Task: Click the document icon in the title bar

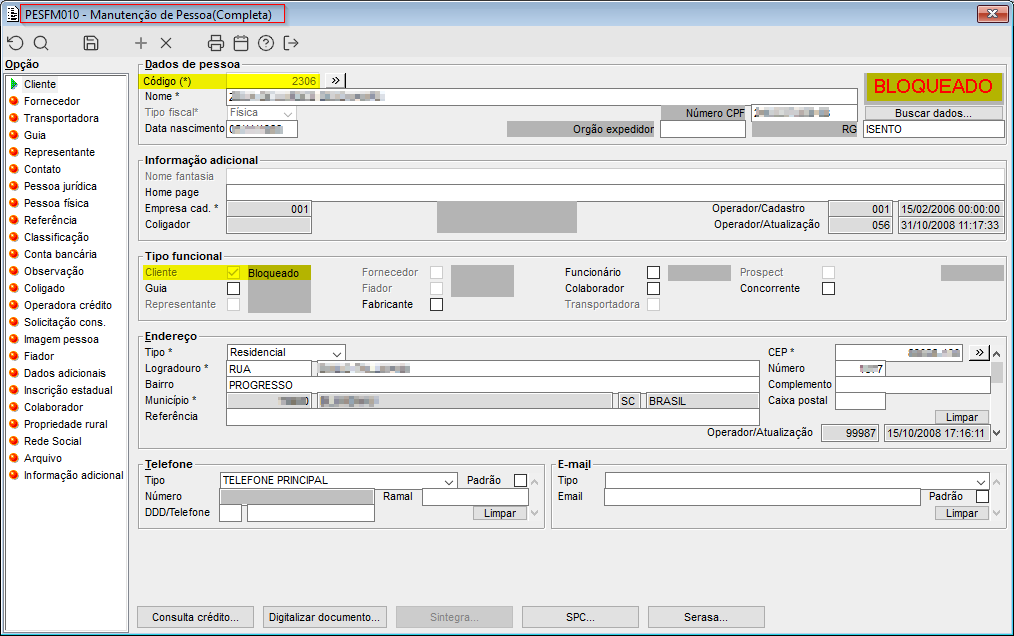Action: [x=12, y=14]
